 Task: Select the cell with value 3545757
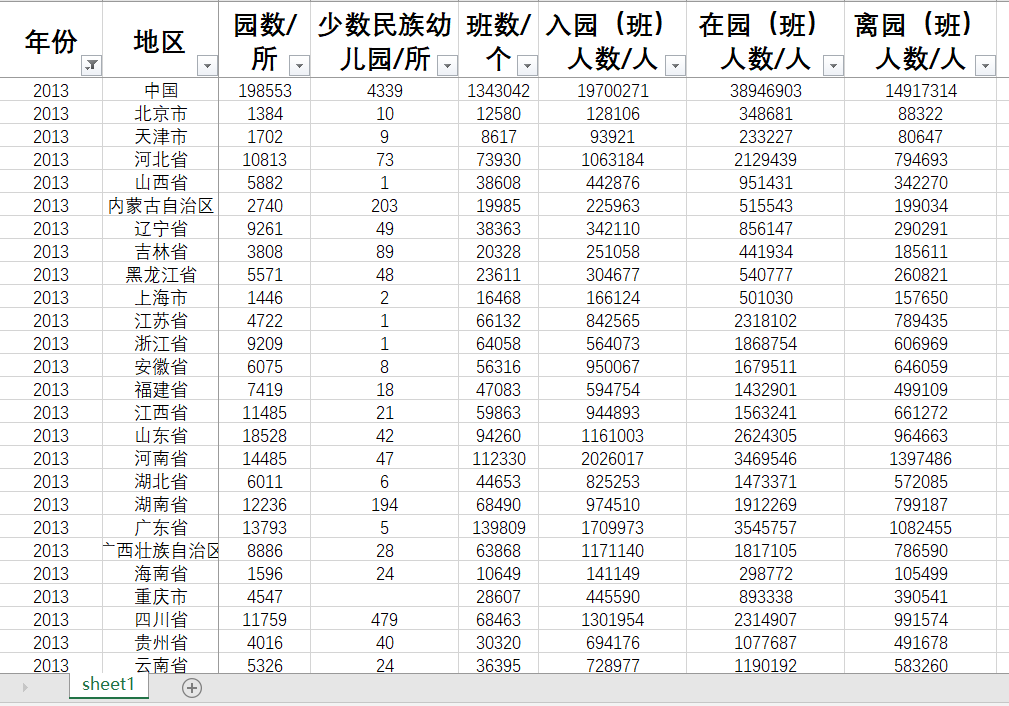click(765, 528)
